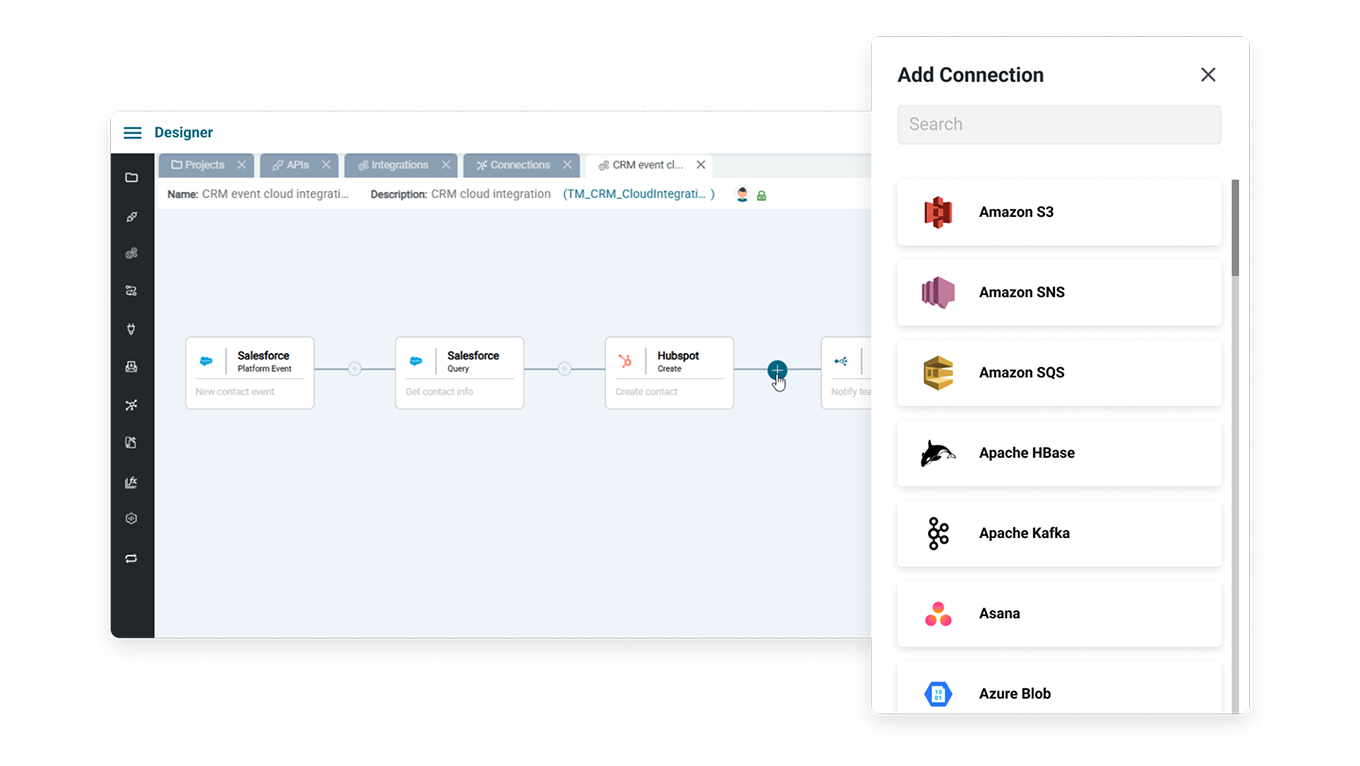
Task: Switch to the Projects tab
Action: (x=198, y=165)
